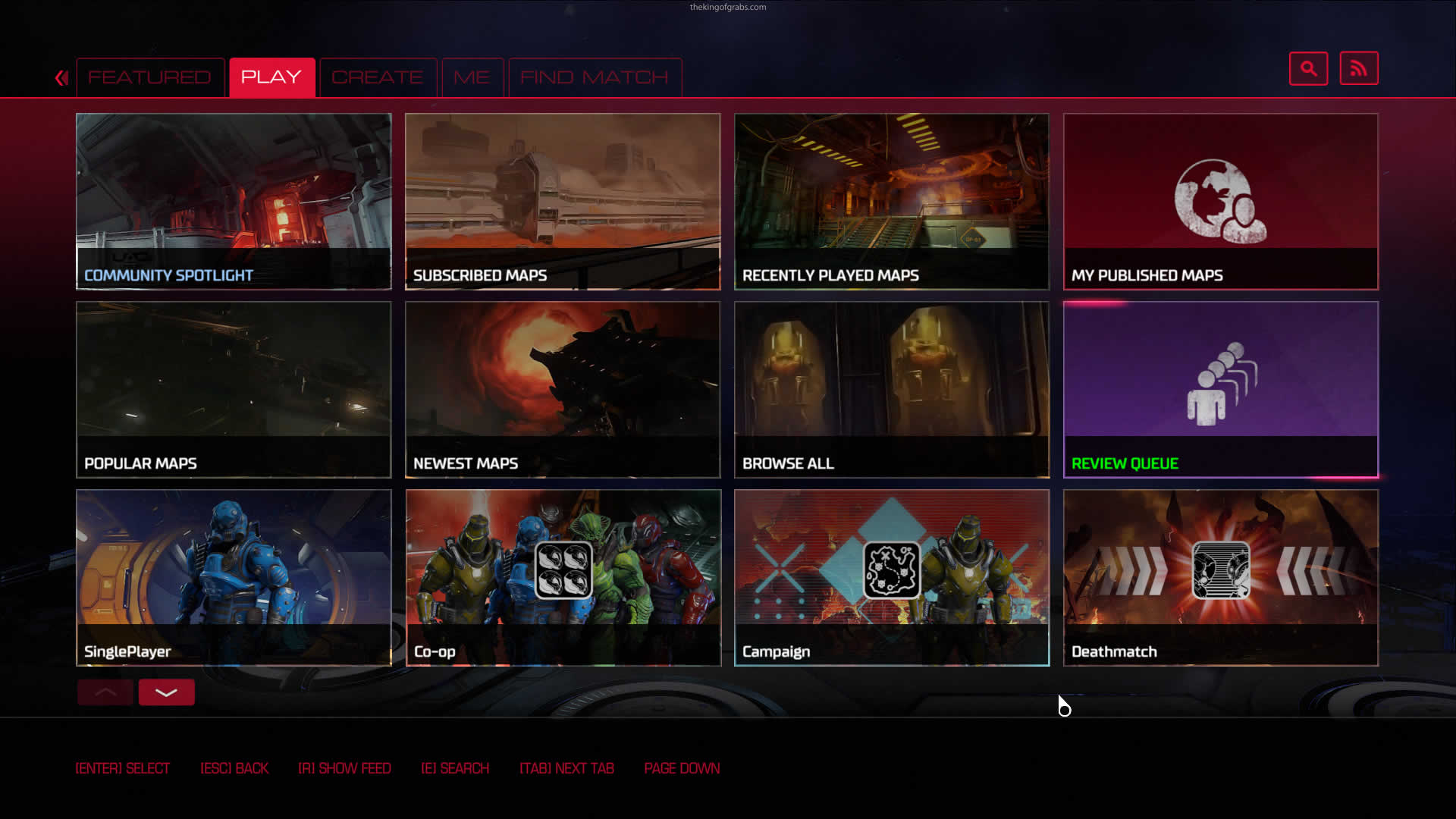Click the globe user icon in My Published Maps

(1219, 202)
